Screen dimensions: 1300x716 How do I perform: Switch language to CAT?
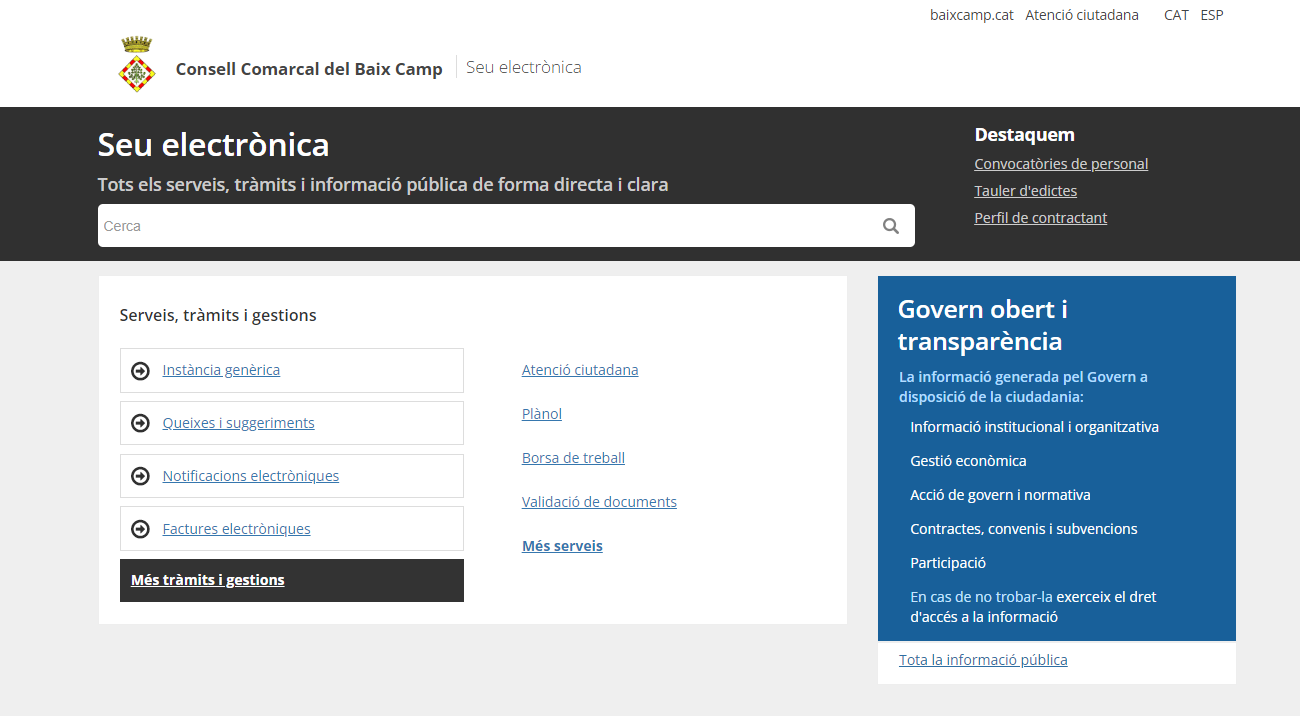click(1176, 15)
